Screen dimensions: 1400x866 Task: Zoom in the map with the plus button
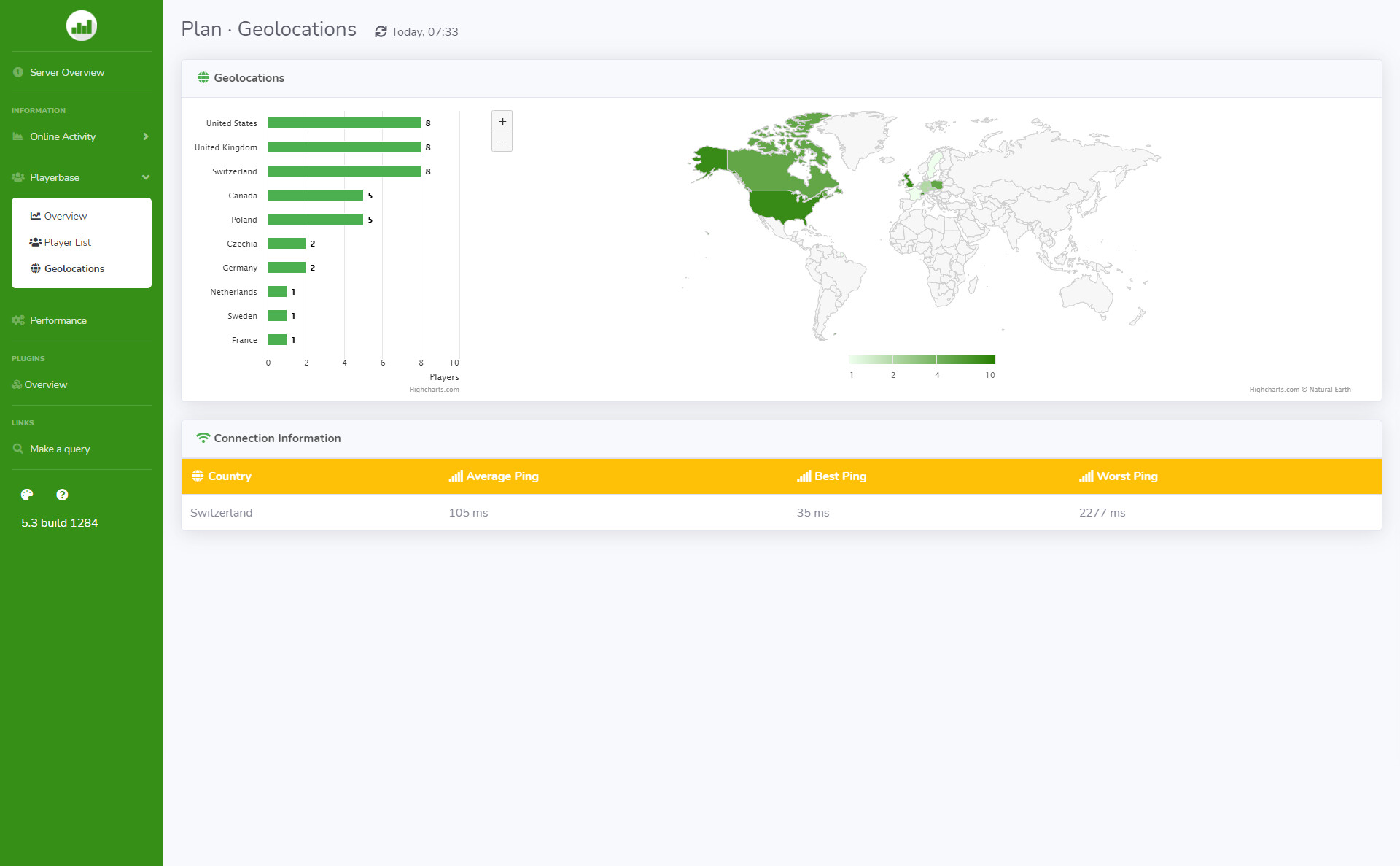pyautogui.click(x=502, y=121)
